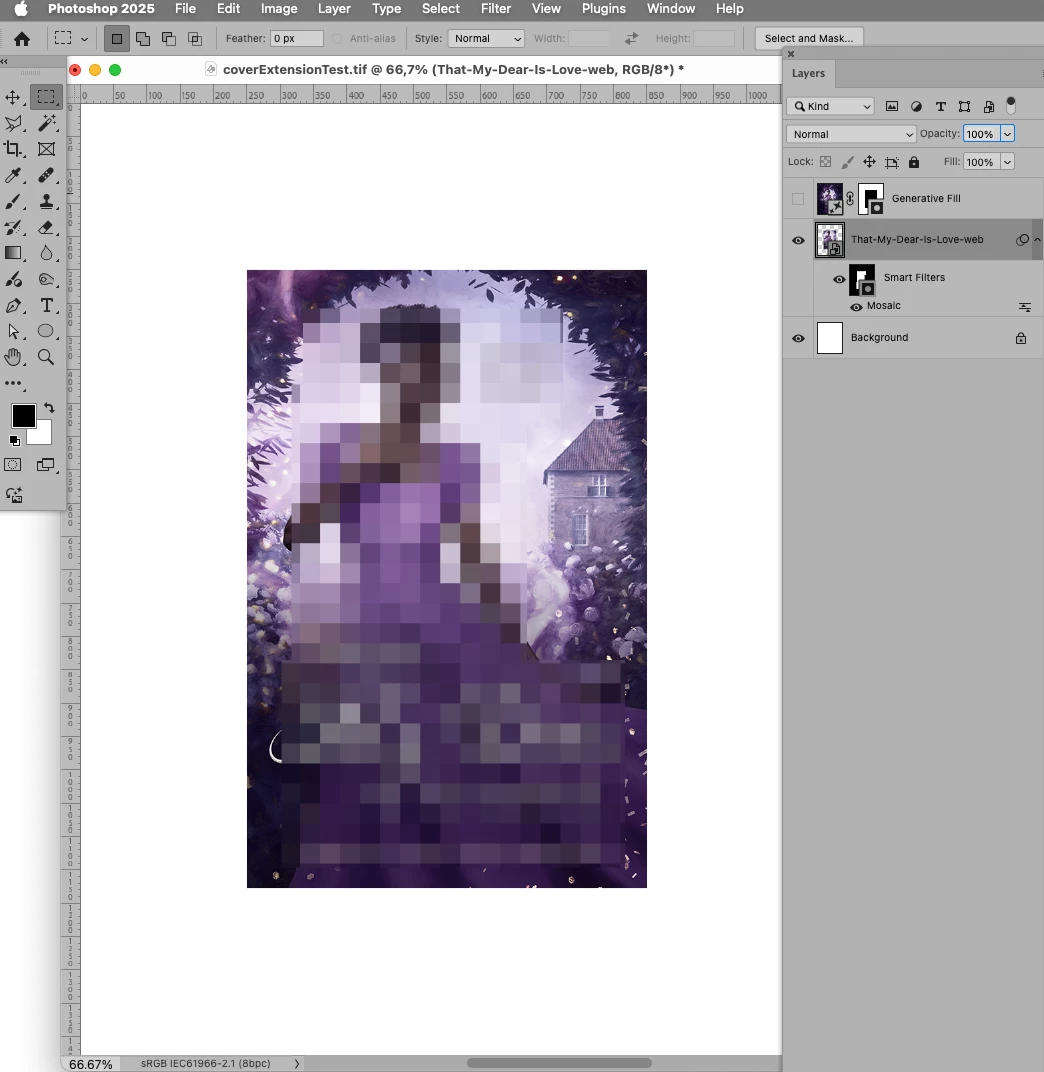Viewport: 1044px width, 1072px height.
Task: Select the Clone Stamp tool
Action: coord(46,201)
